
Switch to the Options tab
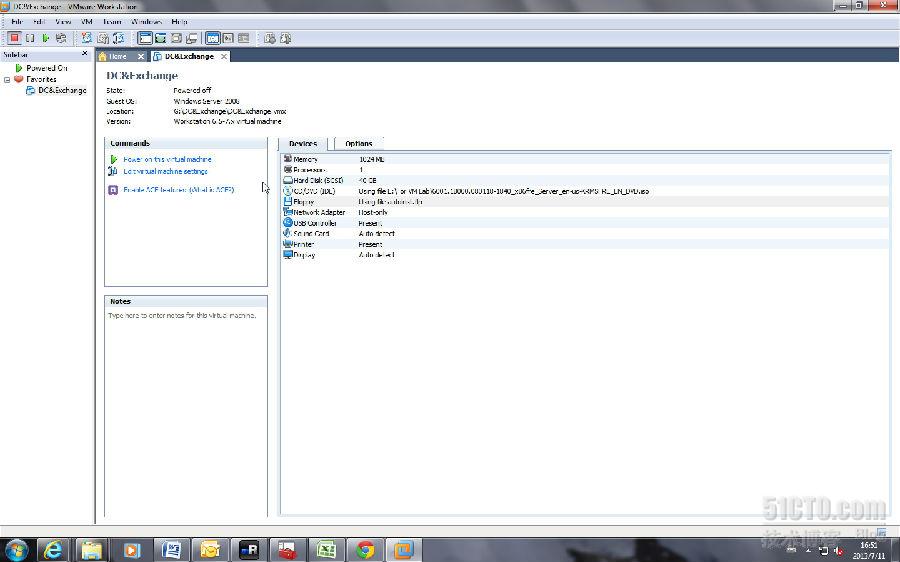[x=359, y=144]
